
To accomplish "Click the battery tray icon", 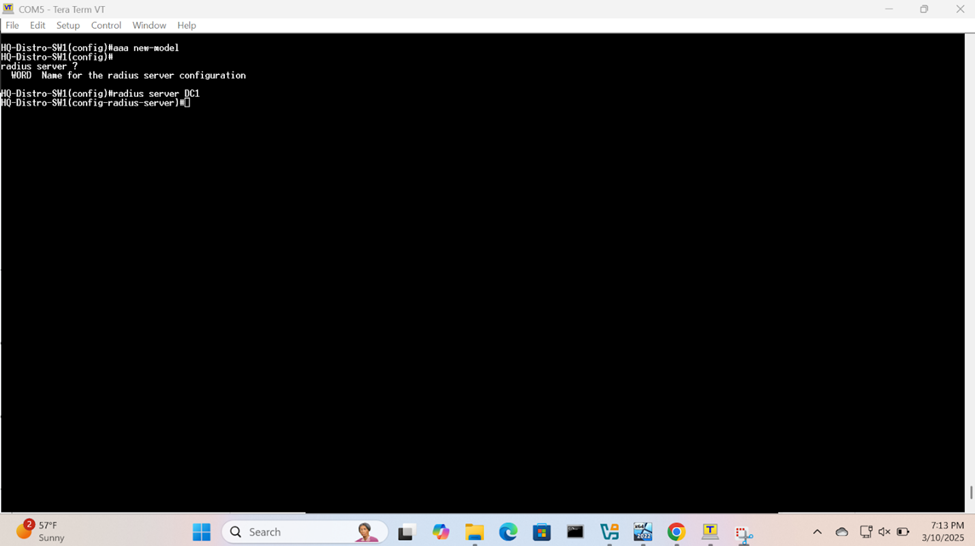I will tap(903, 532).
